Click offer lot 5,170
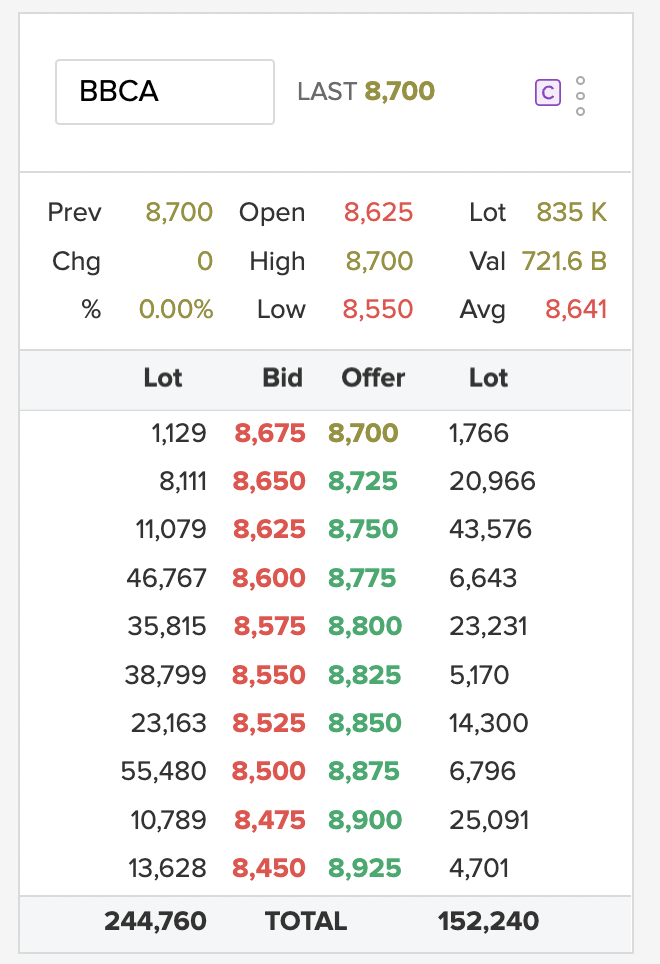 (x=479, y=675)
